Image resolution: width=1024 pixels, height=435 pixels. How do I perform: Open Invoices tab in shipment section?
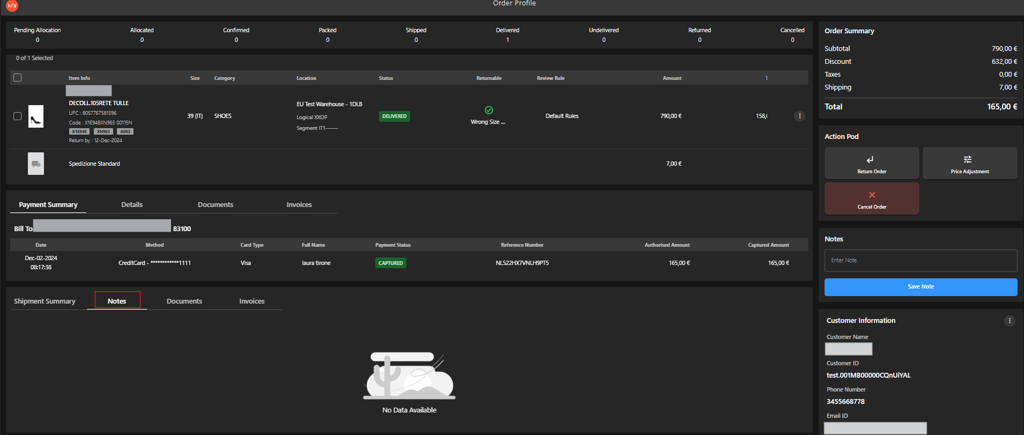click(x=251, y=301)
